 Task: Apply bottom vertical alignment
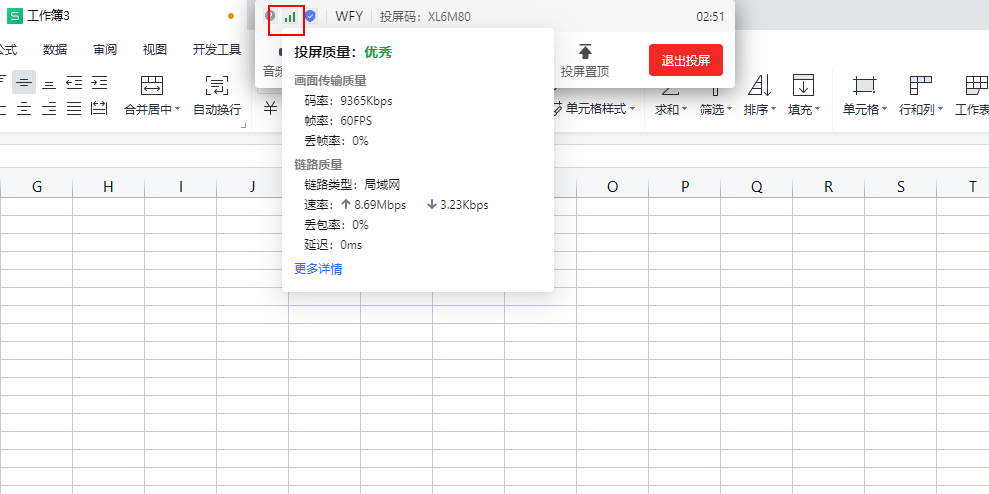49,83
